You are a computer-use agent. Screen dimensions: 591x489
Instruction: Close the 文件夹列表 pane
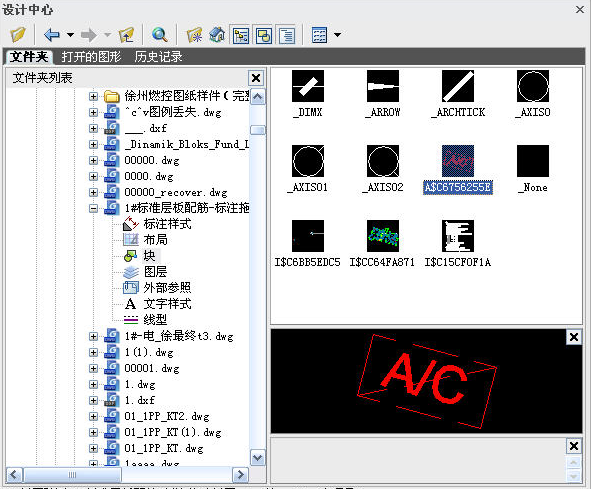(256, 78)
